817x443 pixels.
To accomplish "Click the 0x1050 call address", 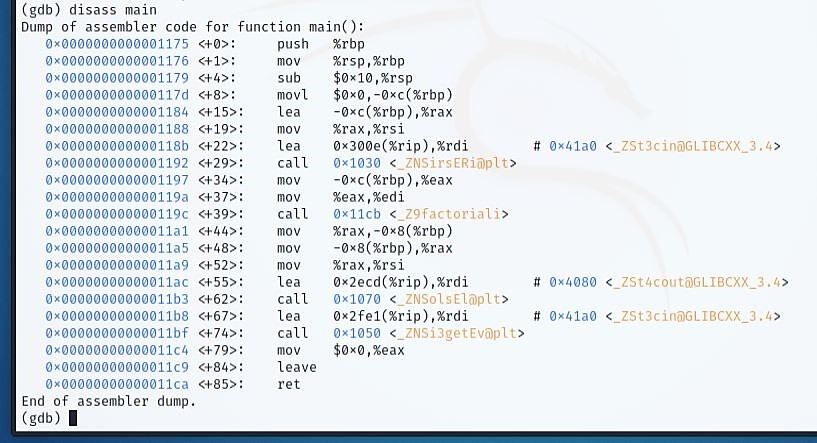I will 357,333.
